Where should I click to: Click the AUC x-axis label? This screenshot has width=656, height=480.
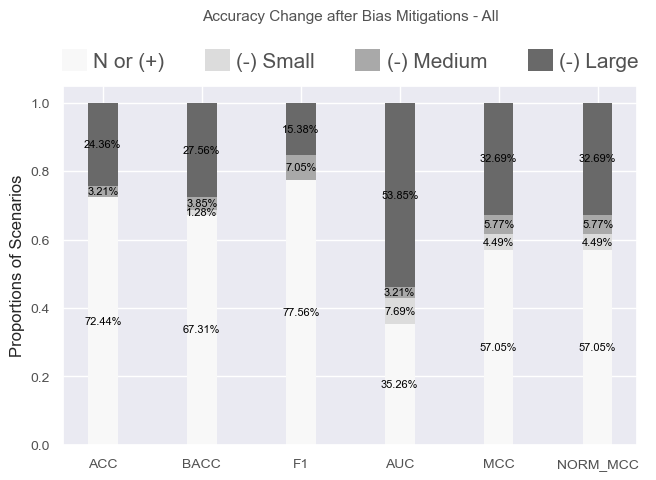pos(400,464)
